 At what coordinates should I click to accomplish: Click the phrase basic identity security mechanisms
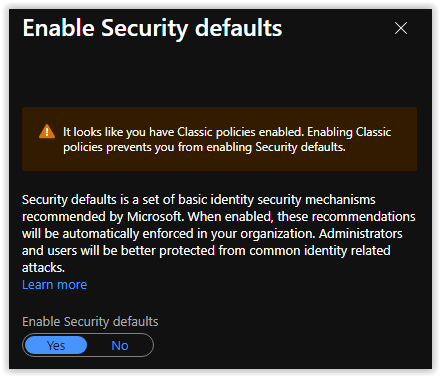(277, 200)
